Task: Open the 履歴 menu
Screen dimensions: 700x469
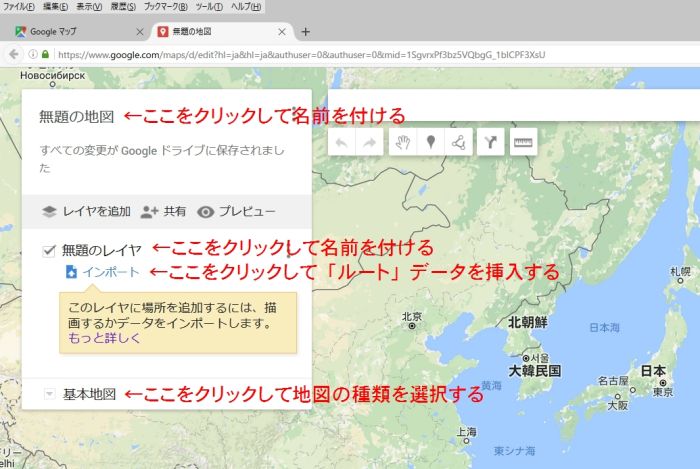Action: [123, 7]
